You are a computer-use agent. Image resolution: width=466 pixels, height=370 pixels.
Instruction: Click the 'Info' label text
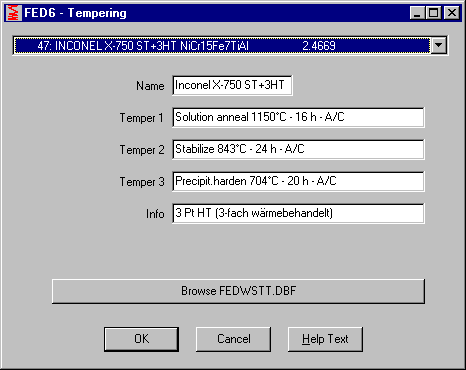[x=155, y=214]
